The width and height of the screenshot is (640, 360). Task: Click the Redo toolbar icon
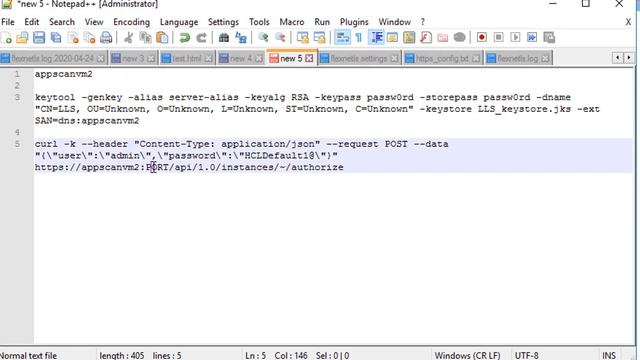201,38
